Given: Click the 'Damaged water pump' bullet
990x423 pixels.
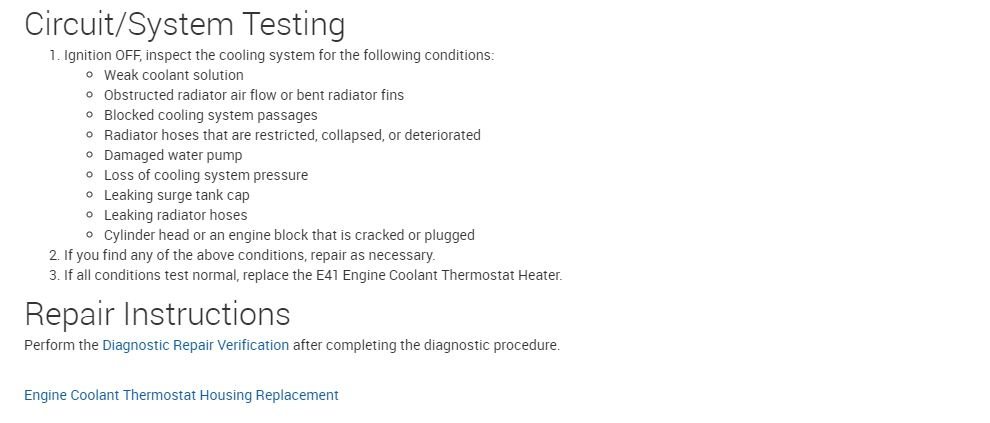Looking at the screenshot, I should (172, 155).
